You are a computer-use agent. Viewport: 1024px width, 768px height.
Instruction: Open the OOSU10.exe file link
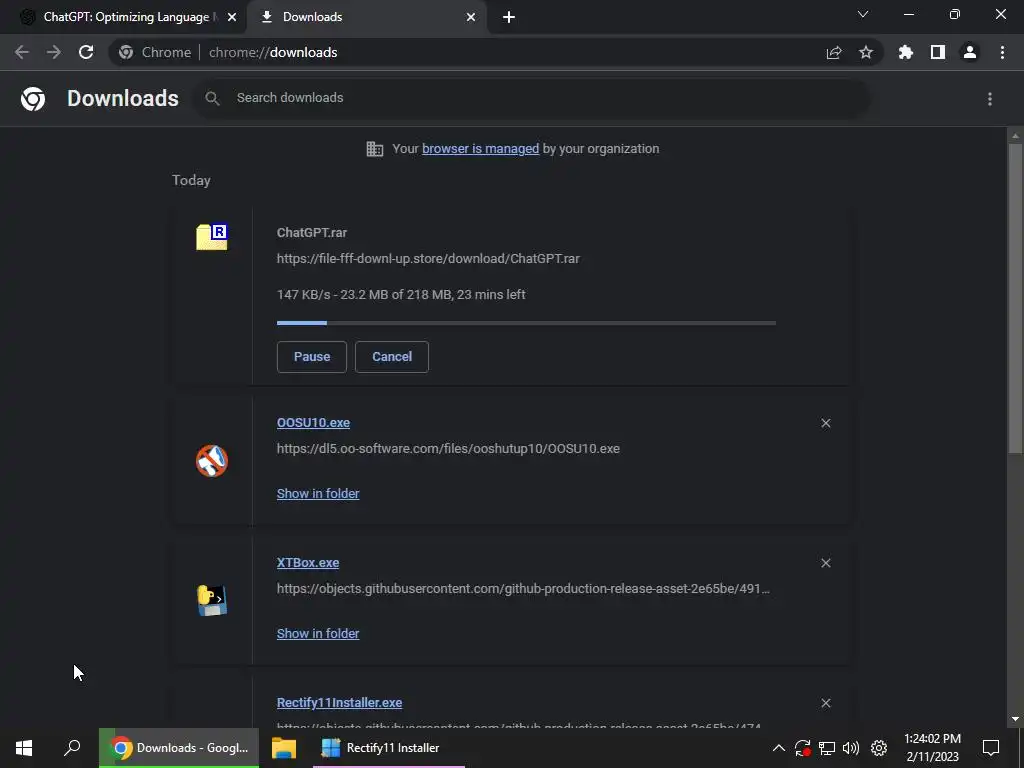coord(313,423)
